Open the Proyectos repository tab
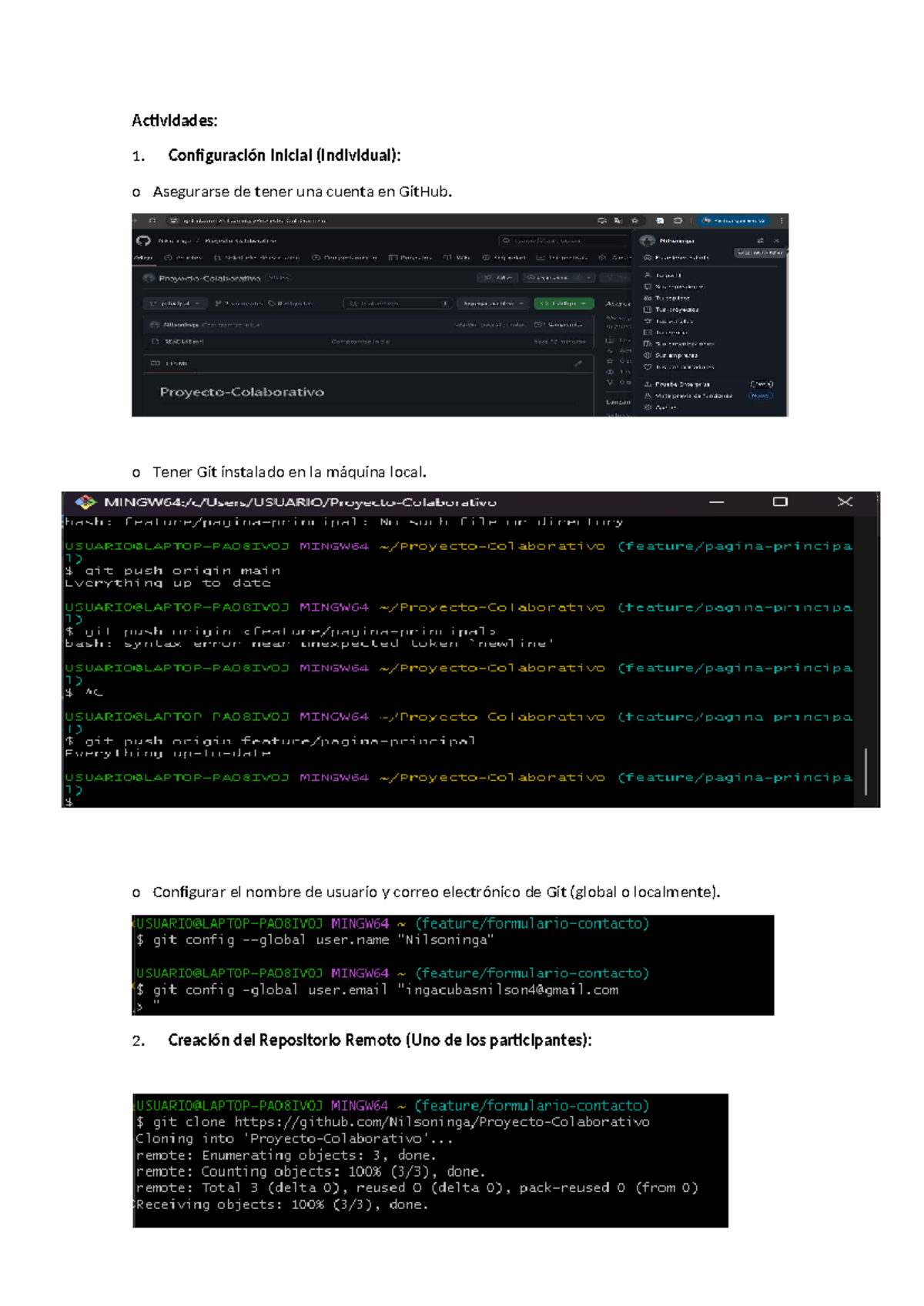The height and width of the screenshot is (1306, 924). (410, 257)
